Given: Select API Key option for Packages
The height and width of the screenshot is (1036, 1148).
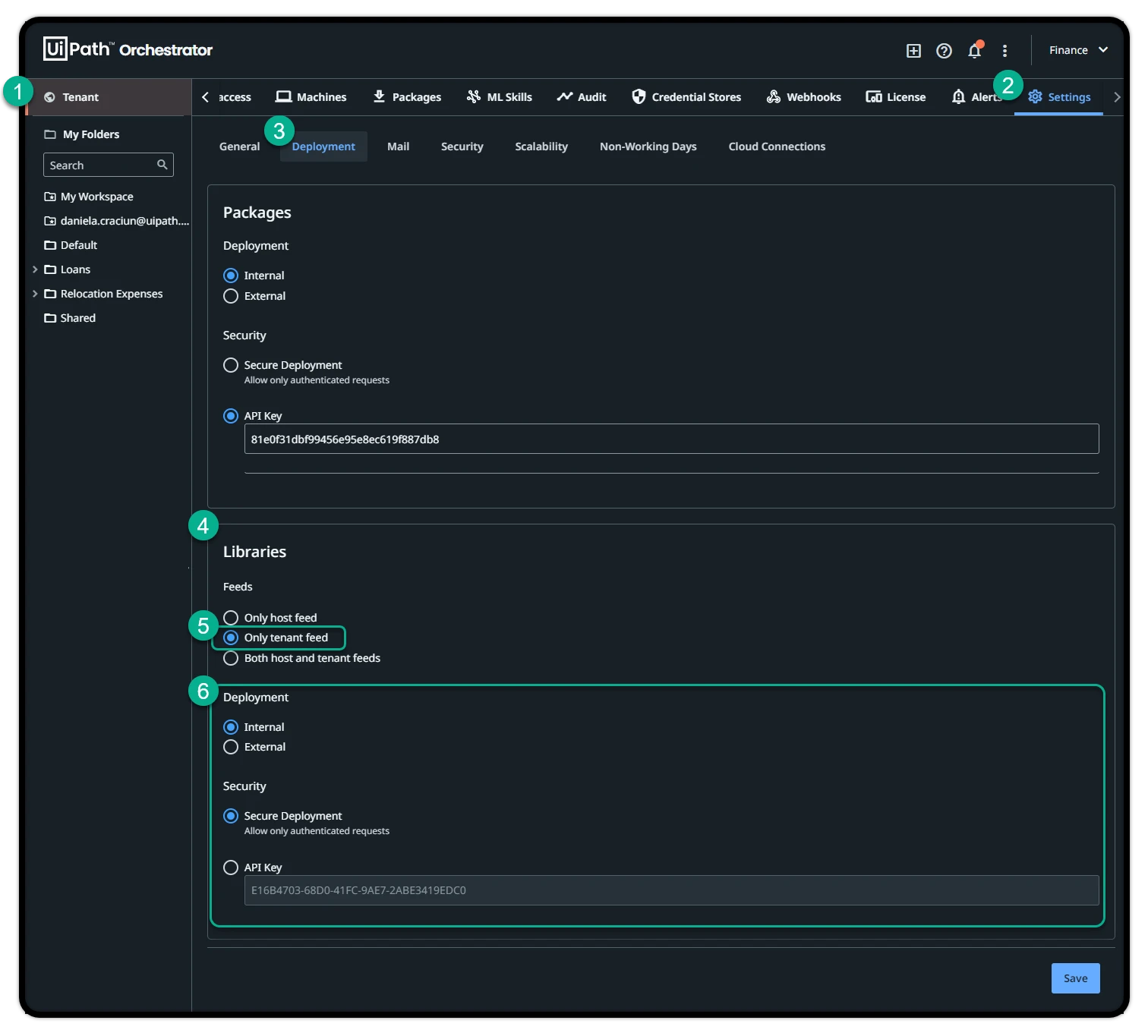Looking at the screenshot, I should tap(231, 416).
